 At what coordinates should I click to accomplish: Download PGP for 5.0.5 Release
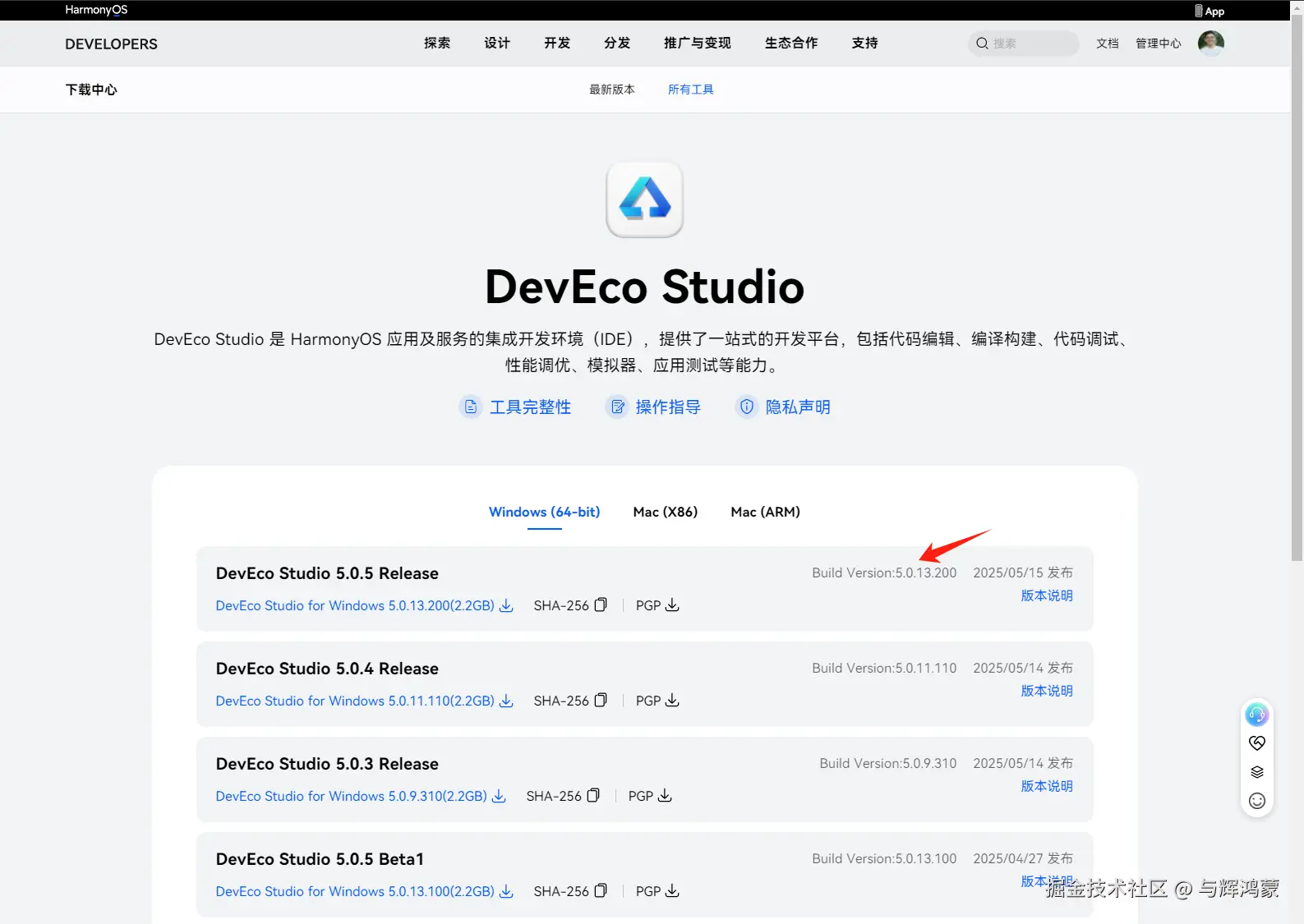click(672, 605)
